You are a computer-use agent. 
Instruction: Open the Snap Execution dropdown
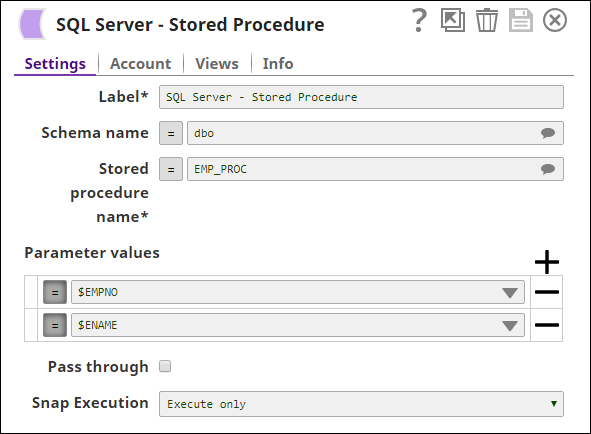361,404
